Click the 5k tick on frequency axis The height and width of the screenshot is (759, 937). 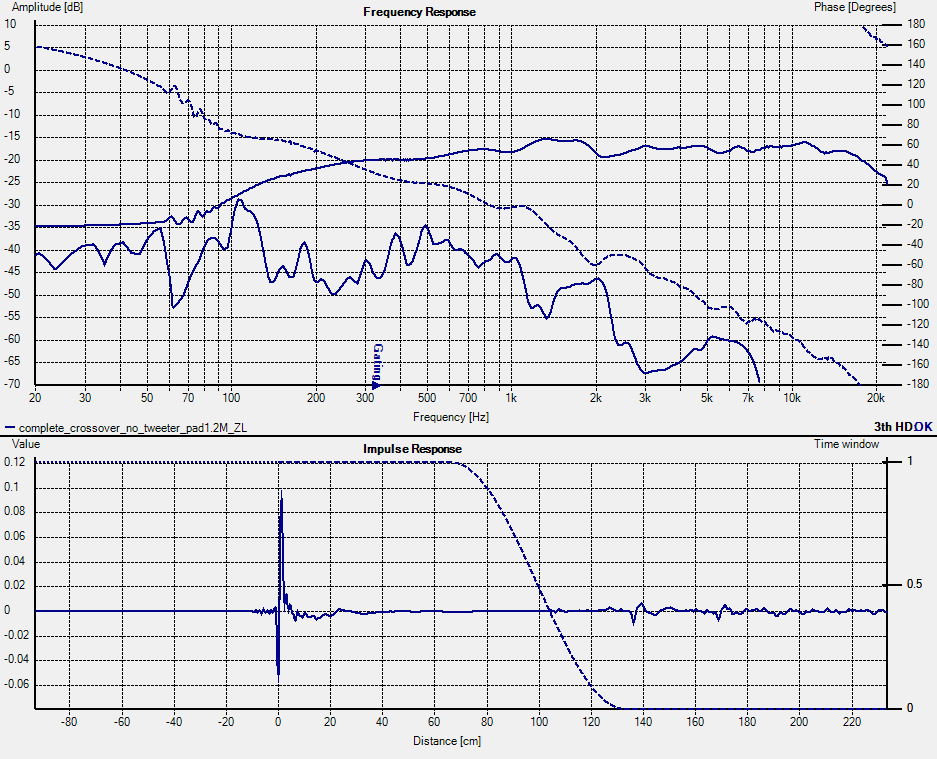click(x=706, y=398)
